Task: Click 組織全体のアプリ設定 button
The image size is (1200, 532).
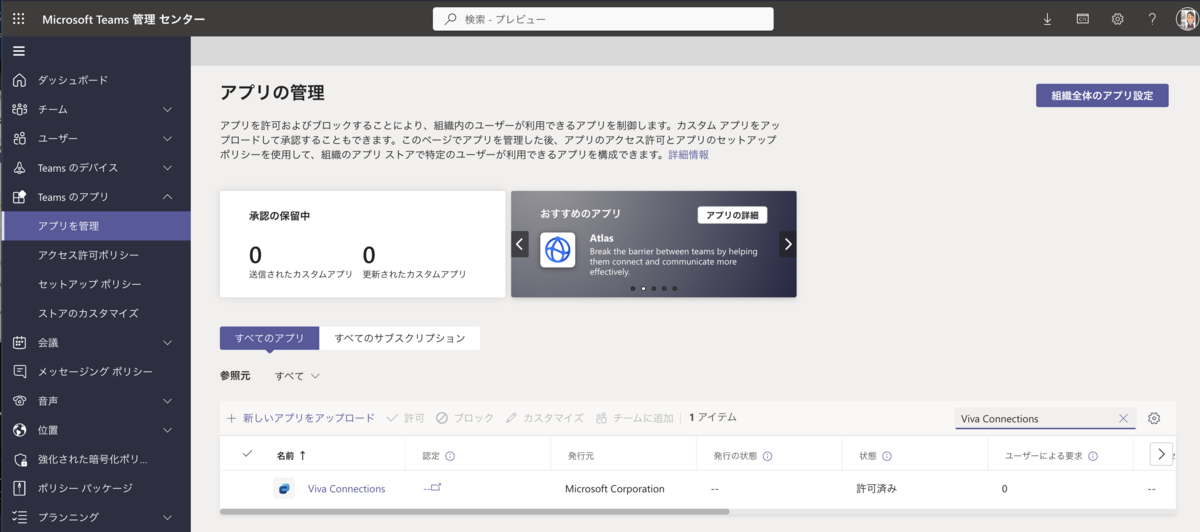Action: (x=1102, y=96)
